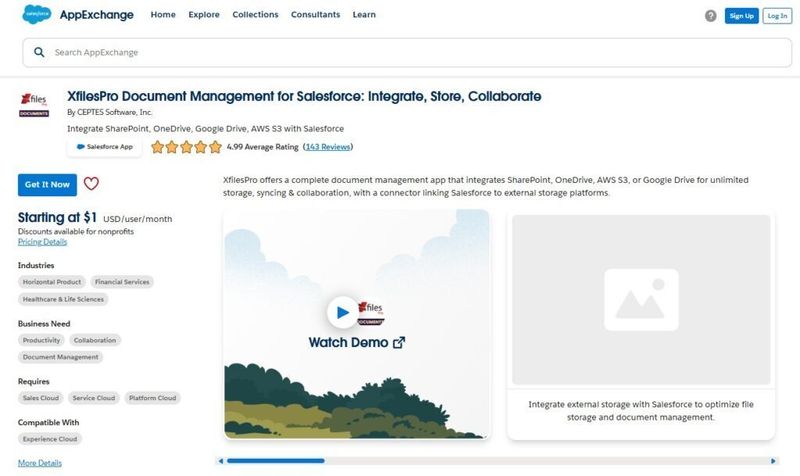Click the Watch Demo text

pos(348,342)
